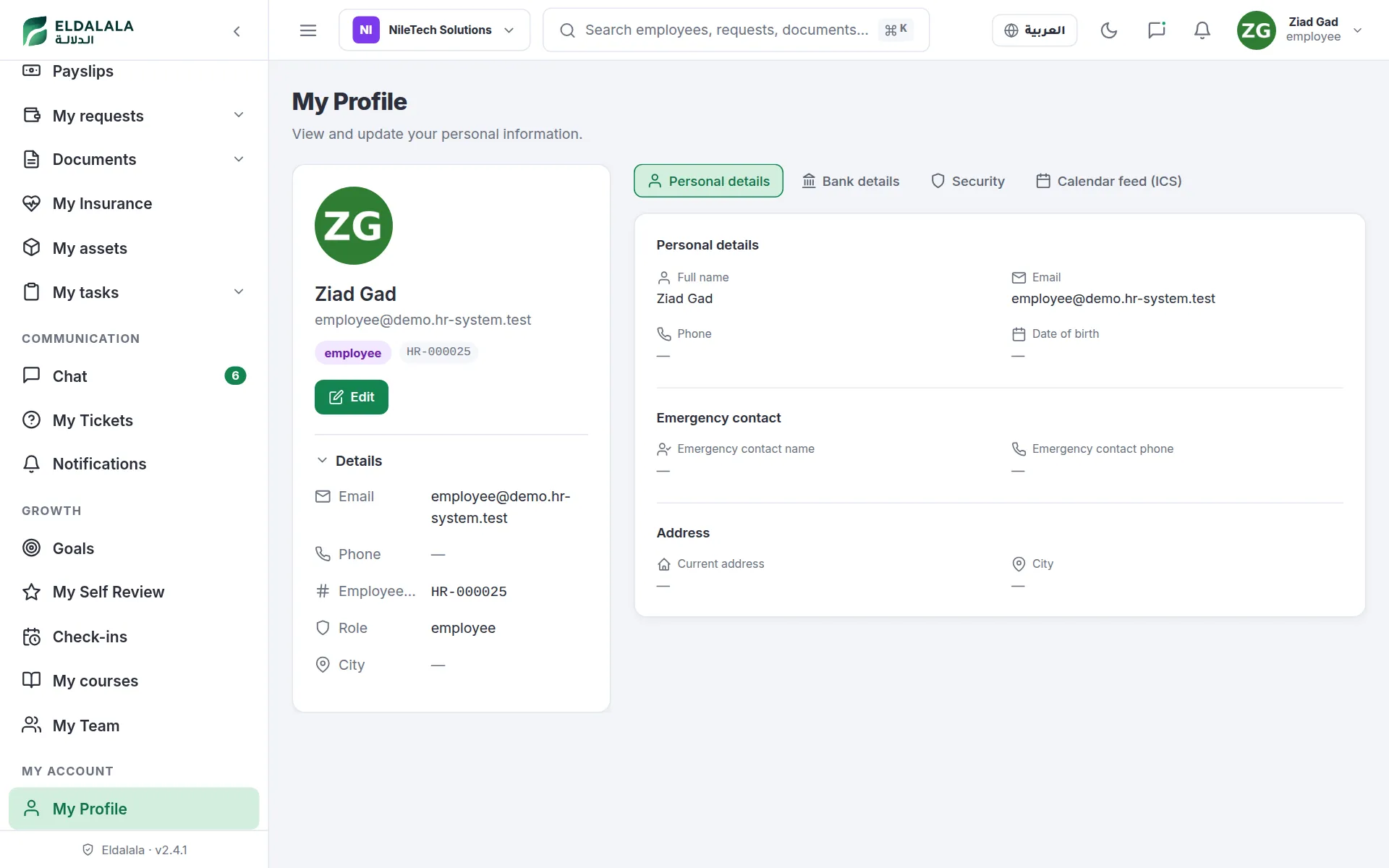Switch to Calendar feed (ICS) tab
Image resolution: width=1389 pixels, height=868 pixels.
click(x=1108, y=181)
